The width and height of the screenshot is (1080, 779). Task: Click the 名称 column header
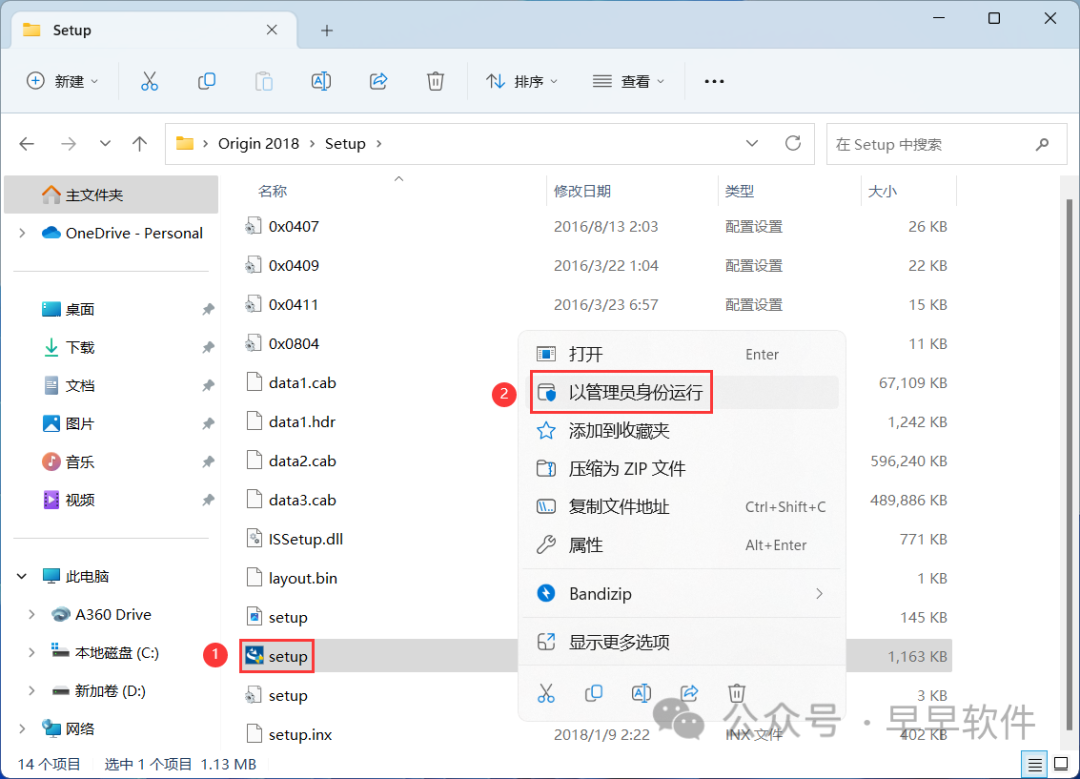tap(273, 191)
